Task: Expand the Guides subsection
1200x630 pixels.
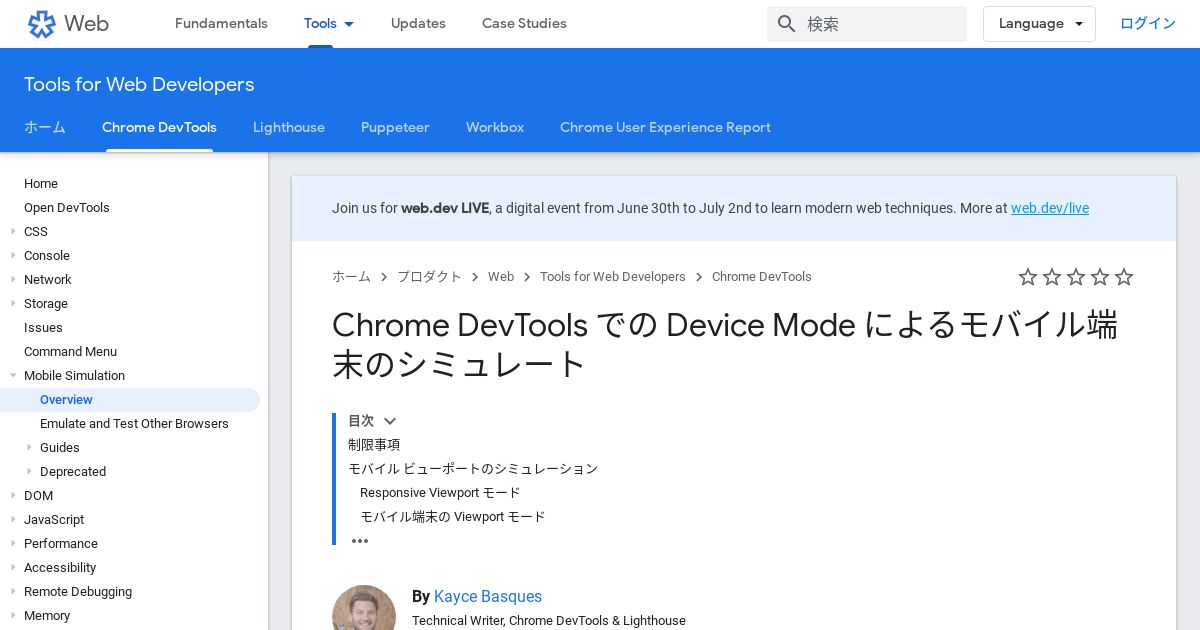Action: (30, 448)
